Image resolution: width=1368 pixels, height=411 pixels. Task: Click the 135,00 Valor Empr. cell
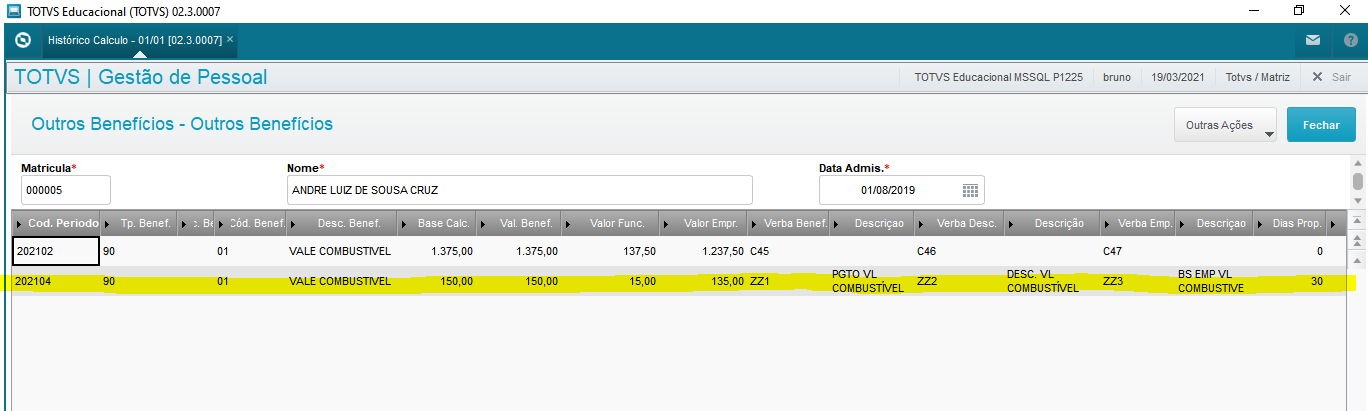[704, 282]
